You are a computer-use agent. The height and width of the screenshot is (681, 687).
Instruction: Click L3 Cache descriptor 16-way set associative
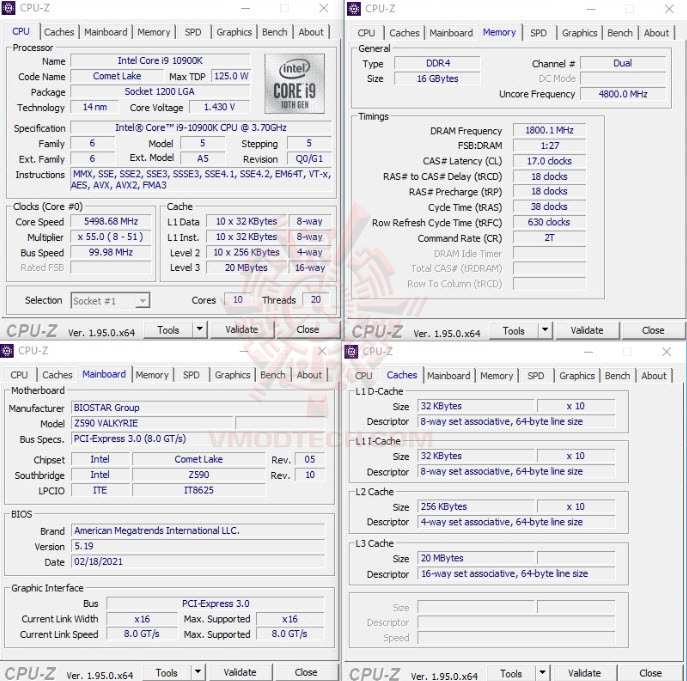coord(516,574)
